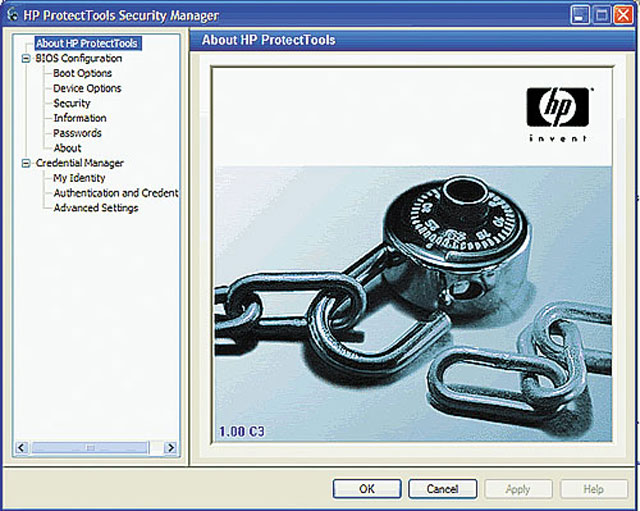The height and width of the screenshot is (511, 640).
Task: Open My Identity
Action: pyautogui.click(x=79, y=178)
